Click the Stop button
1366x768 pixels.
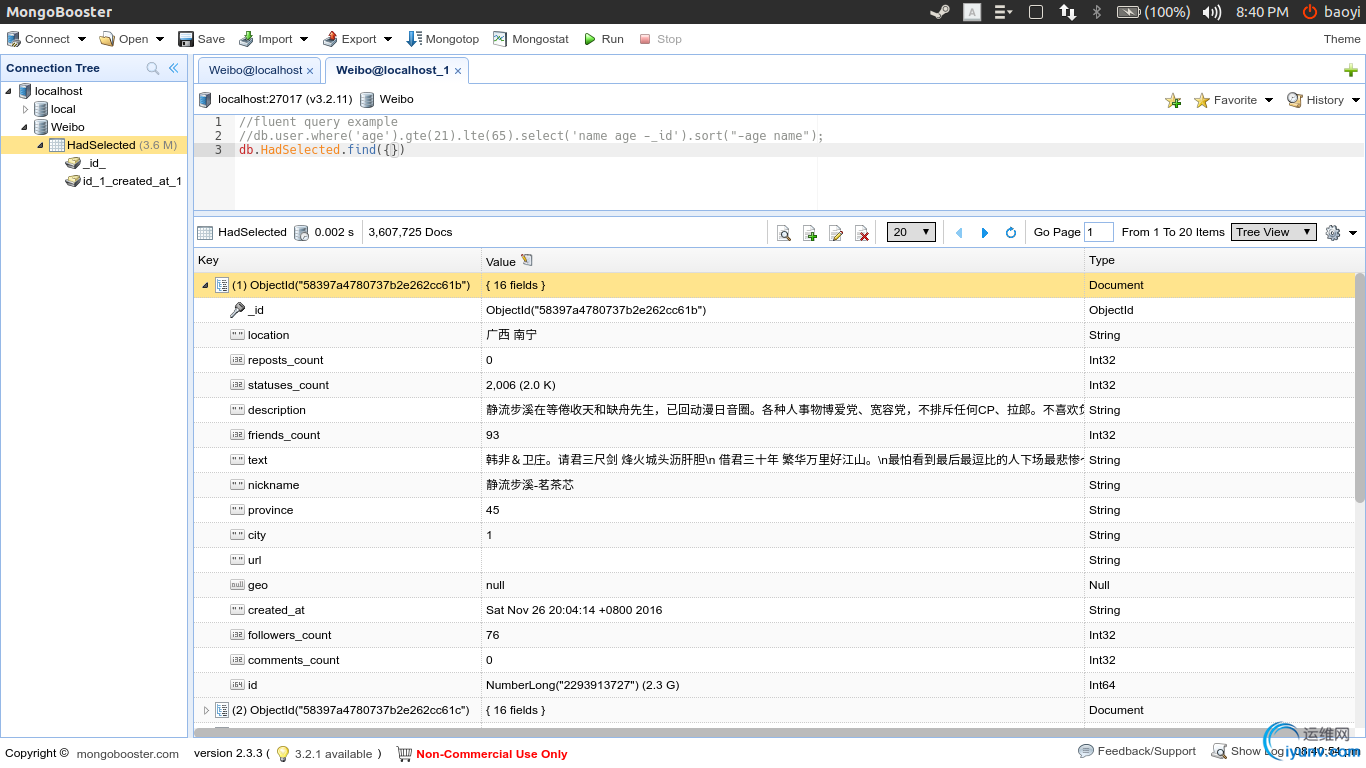click(660, 39)
